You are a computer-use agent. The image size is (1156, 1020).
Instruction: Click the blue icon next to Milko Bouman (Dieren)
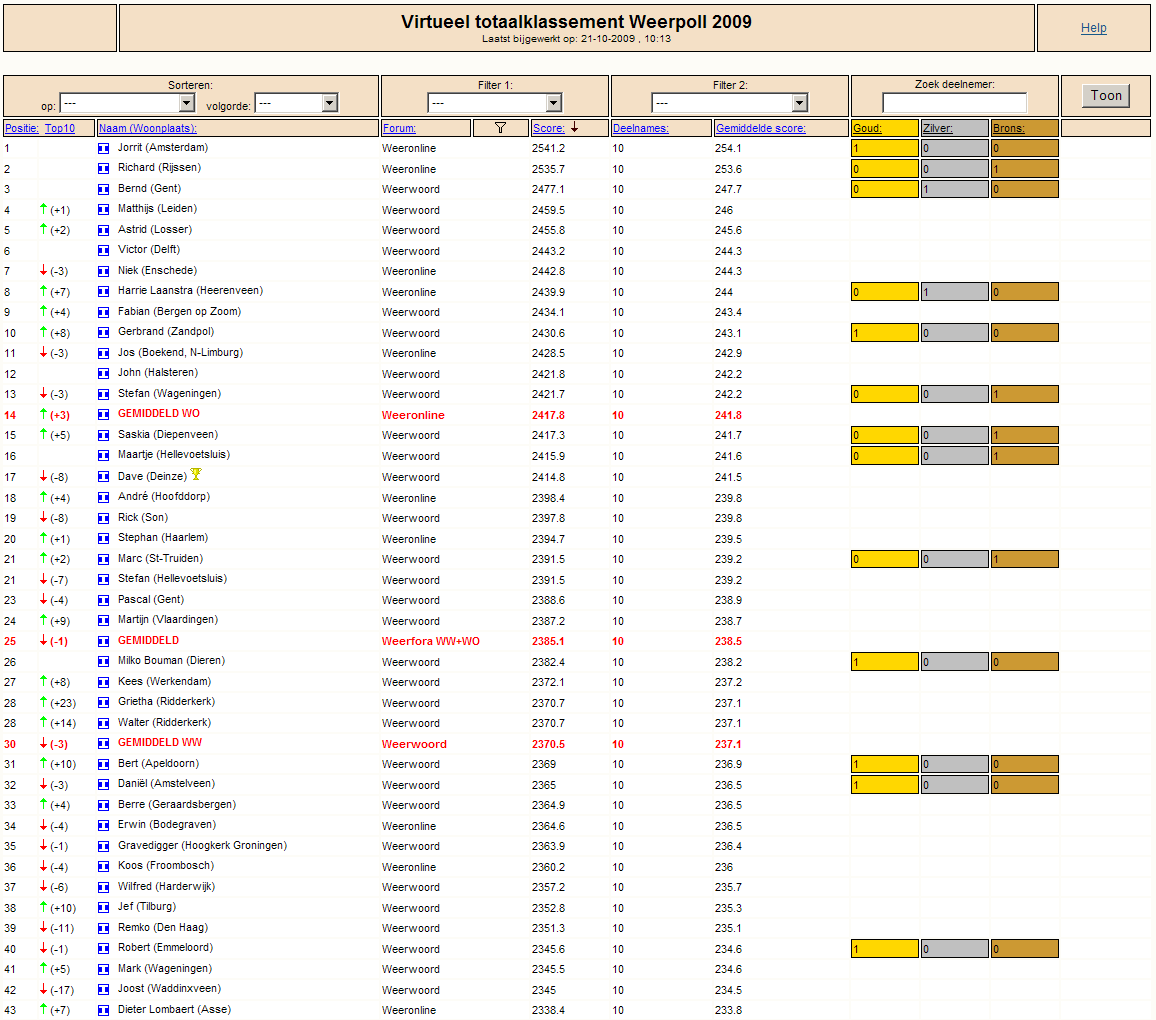103,662
